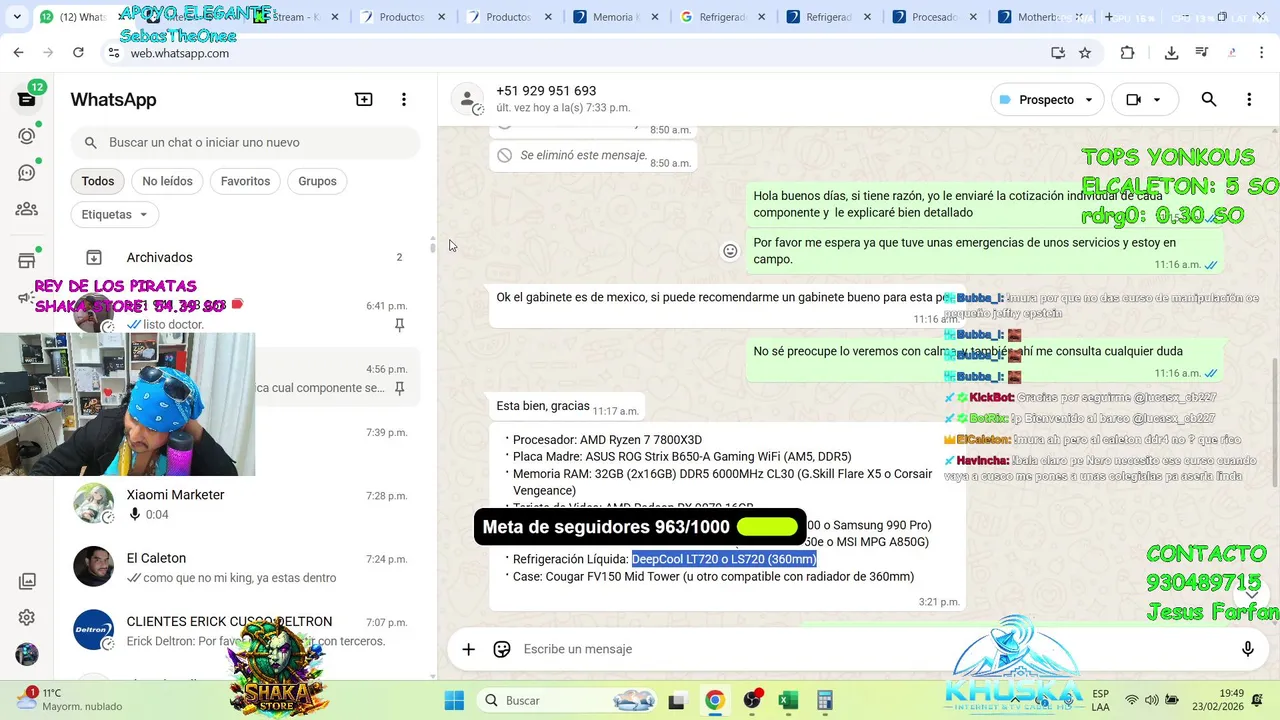Open a new browser tab
This screenshot has height=720, width=1280.
click(1108, 17)
